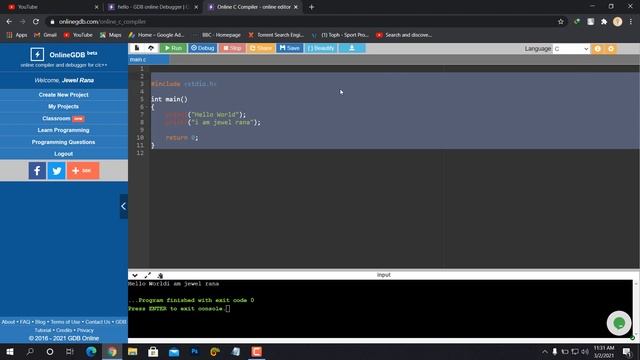
Task: Collapse the left sidebar with arrow
Action: (x=124, y=207)
